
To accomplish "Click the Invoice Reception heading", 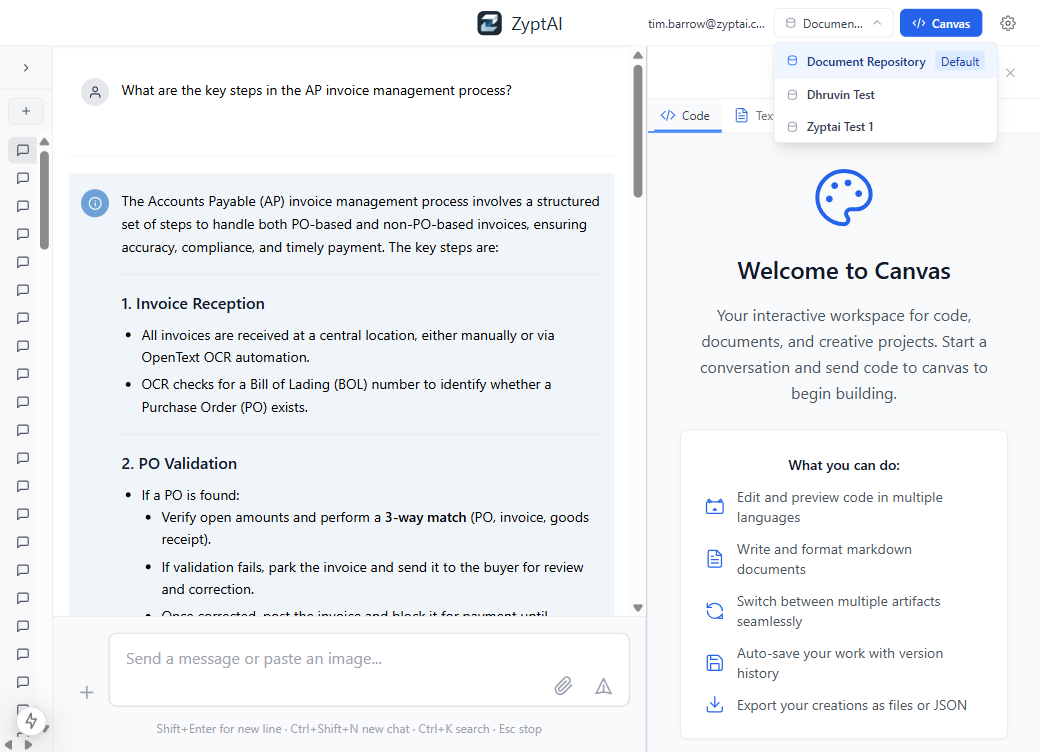I will tap(193, 304).
